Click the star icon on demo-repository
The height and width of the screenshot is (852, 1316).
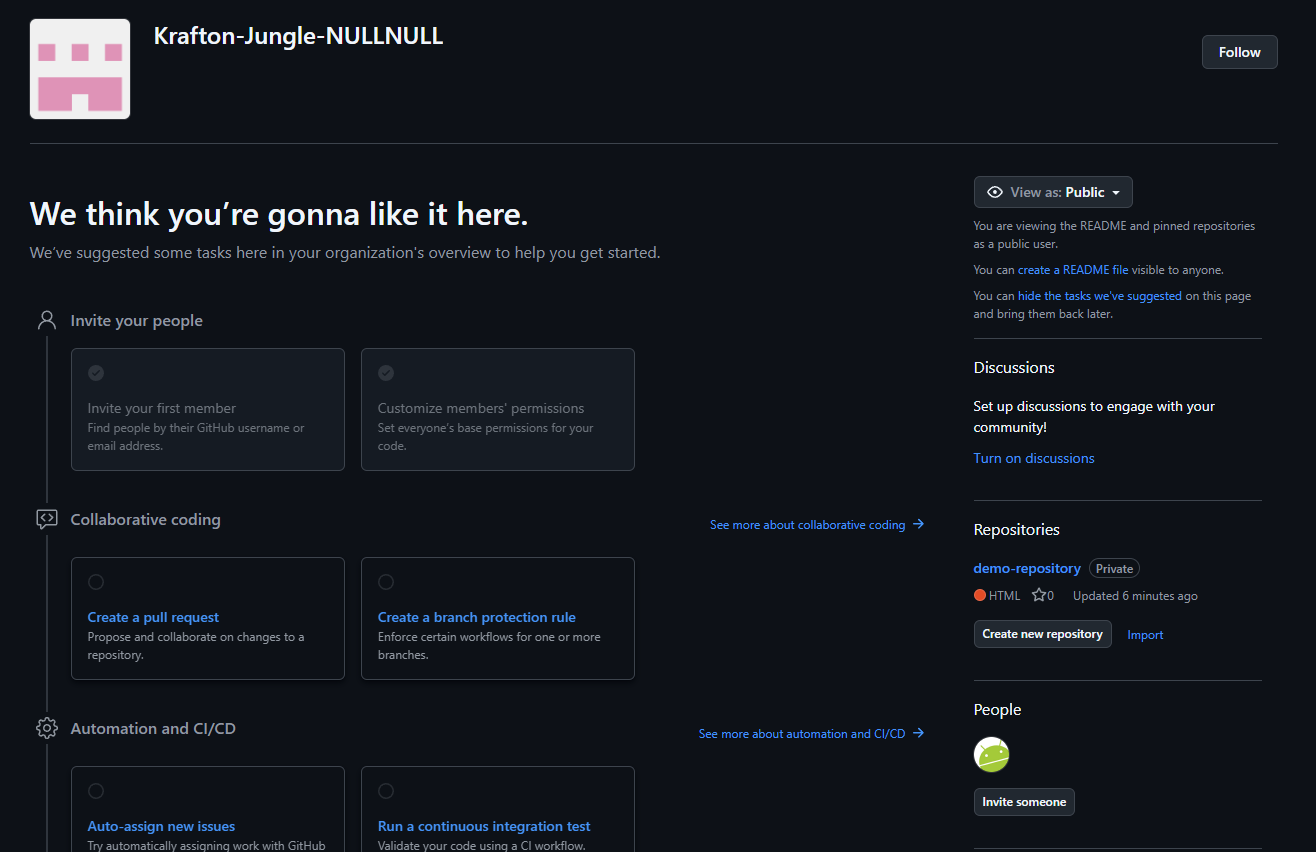coord(1039,595)
